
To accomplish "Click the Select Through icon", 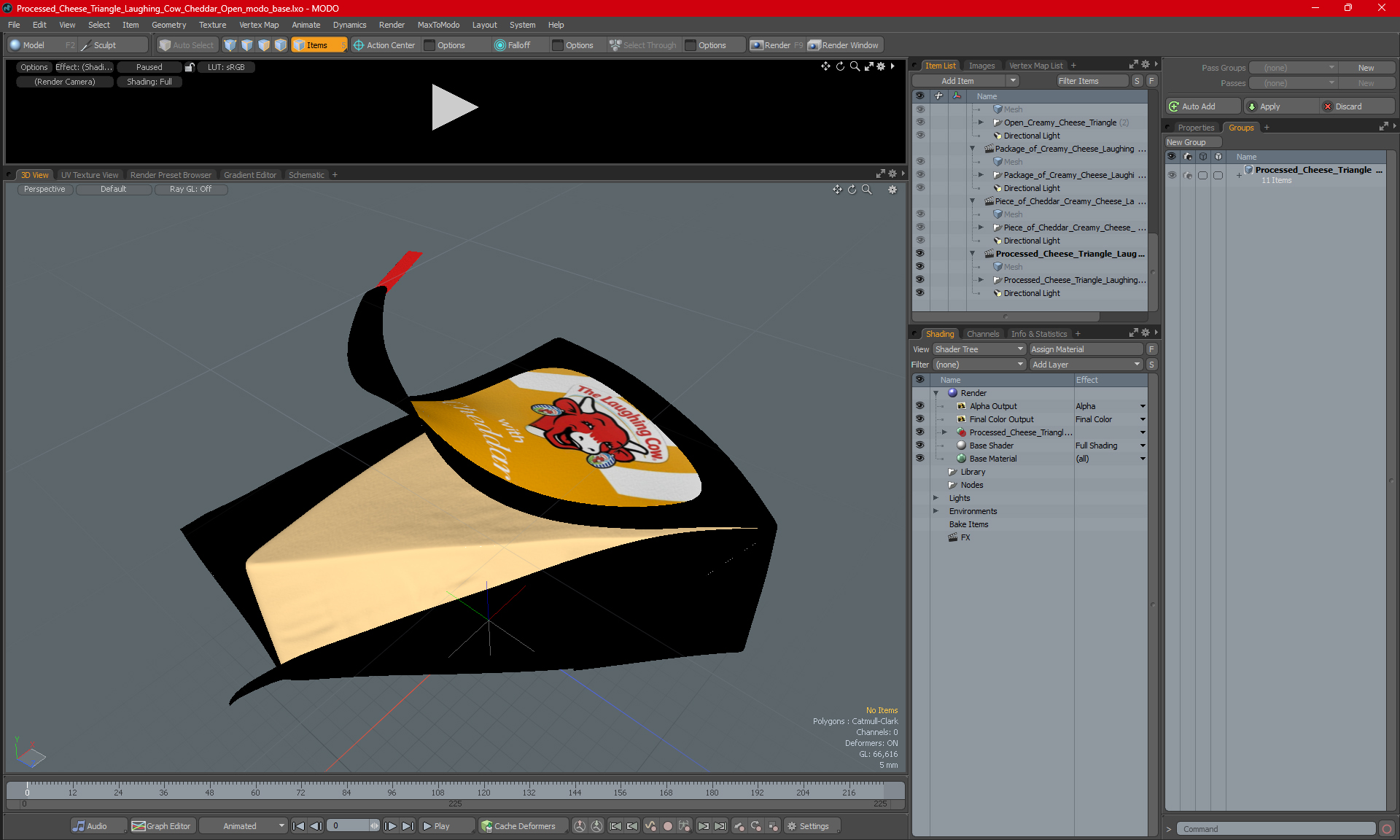I will tap(615, 45).
